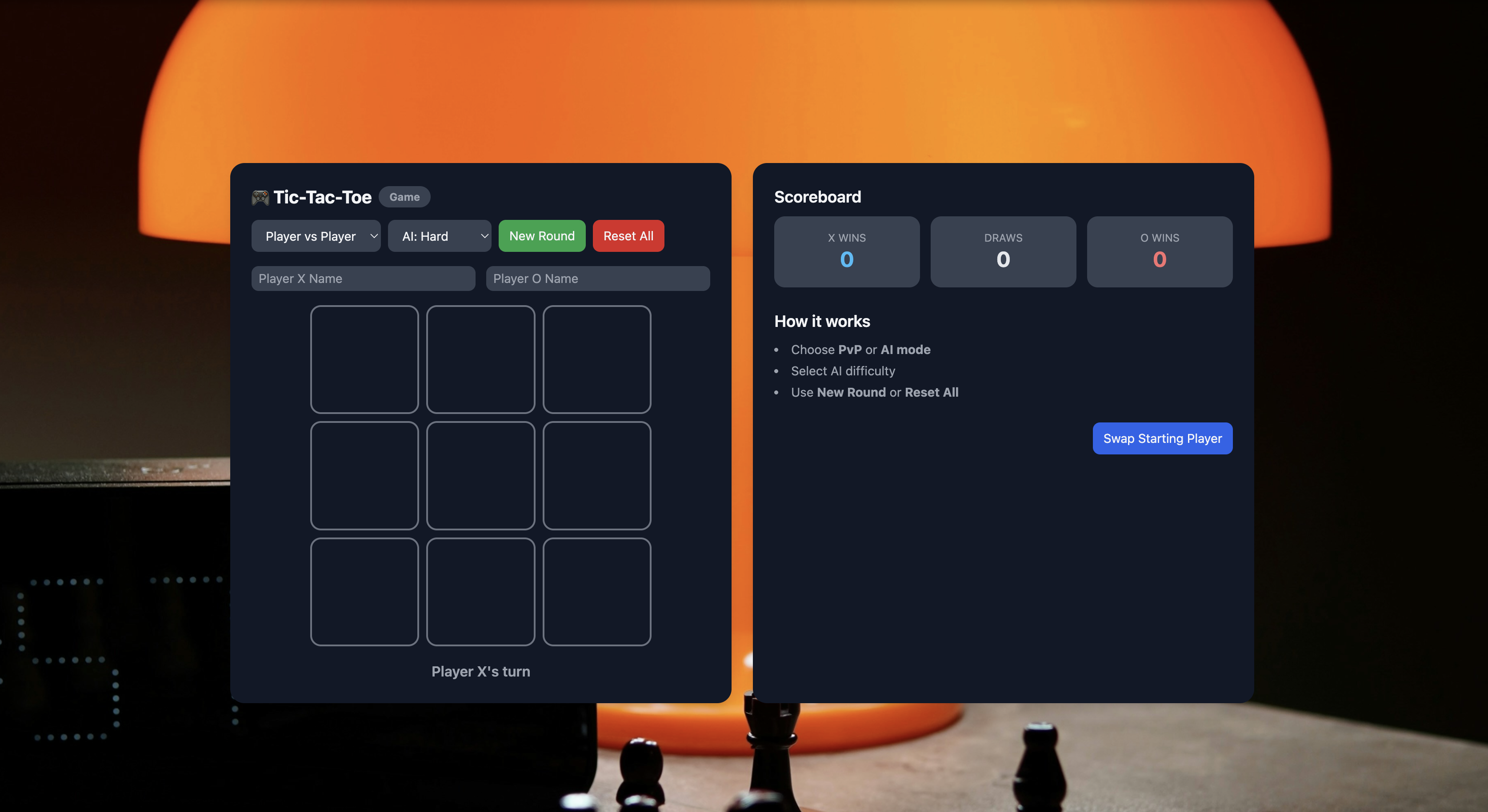Screen dimensions: 1488x812
Task: Expand the AI: Hard difficulty dropdown
Action: (x=439, y=236)
